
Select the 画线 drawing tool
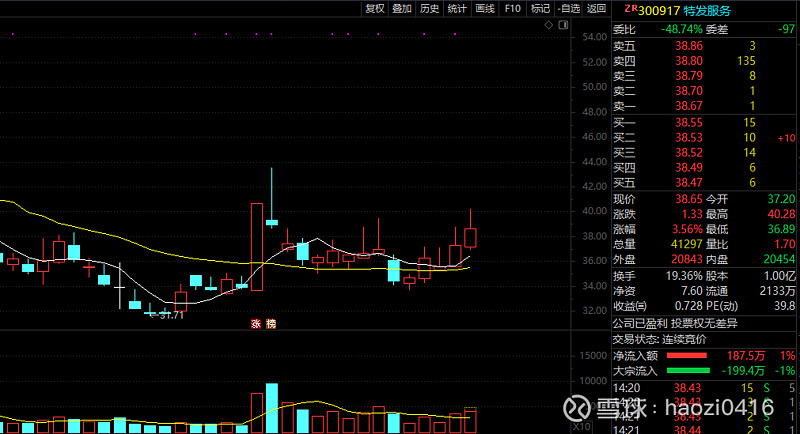pyautogui.click(x=485, y=9)
